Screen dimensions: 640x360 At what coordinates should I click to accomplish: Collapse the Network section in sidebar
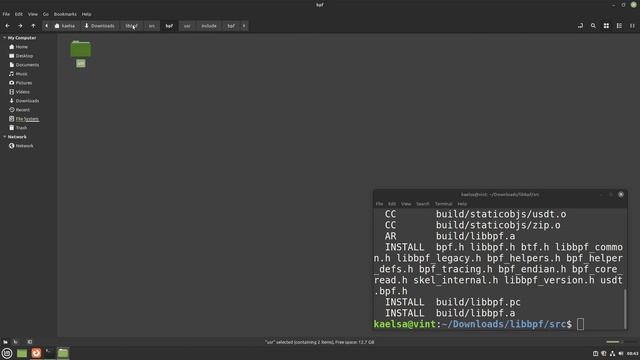[4, 137]
